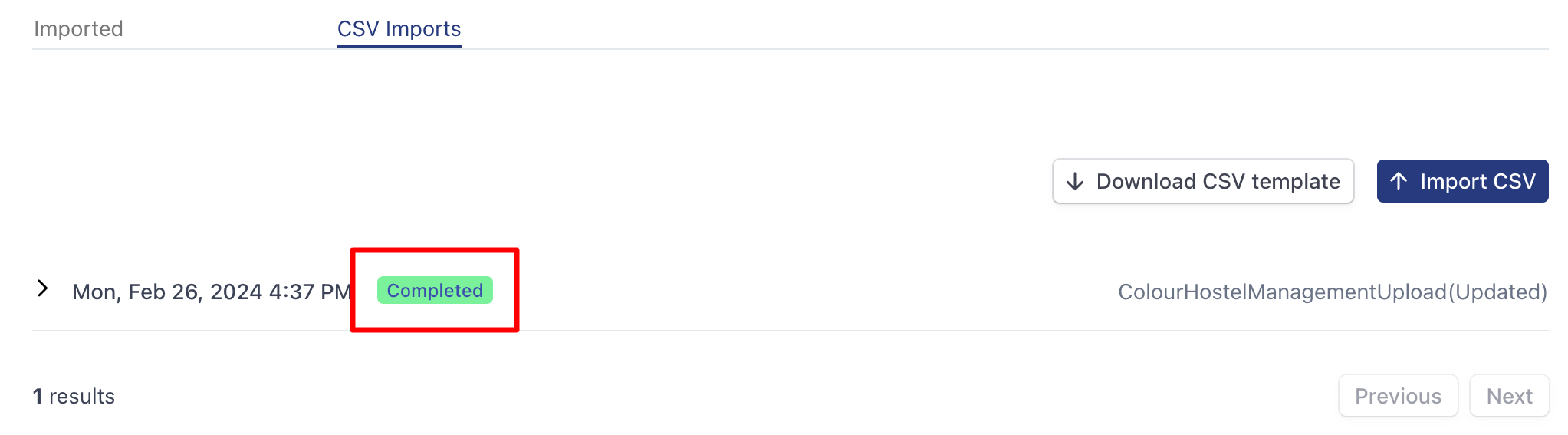Click the 1 results count text
Image resolution: width=1568 pixels, height=435 pixels.
pyautogui.click(x=74, y=397)
